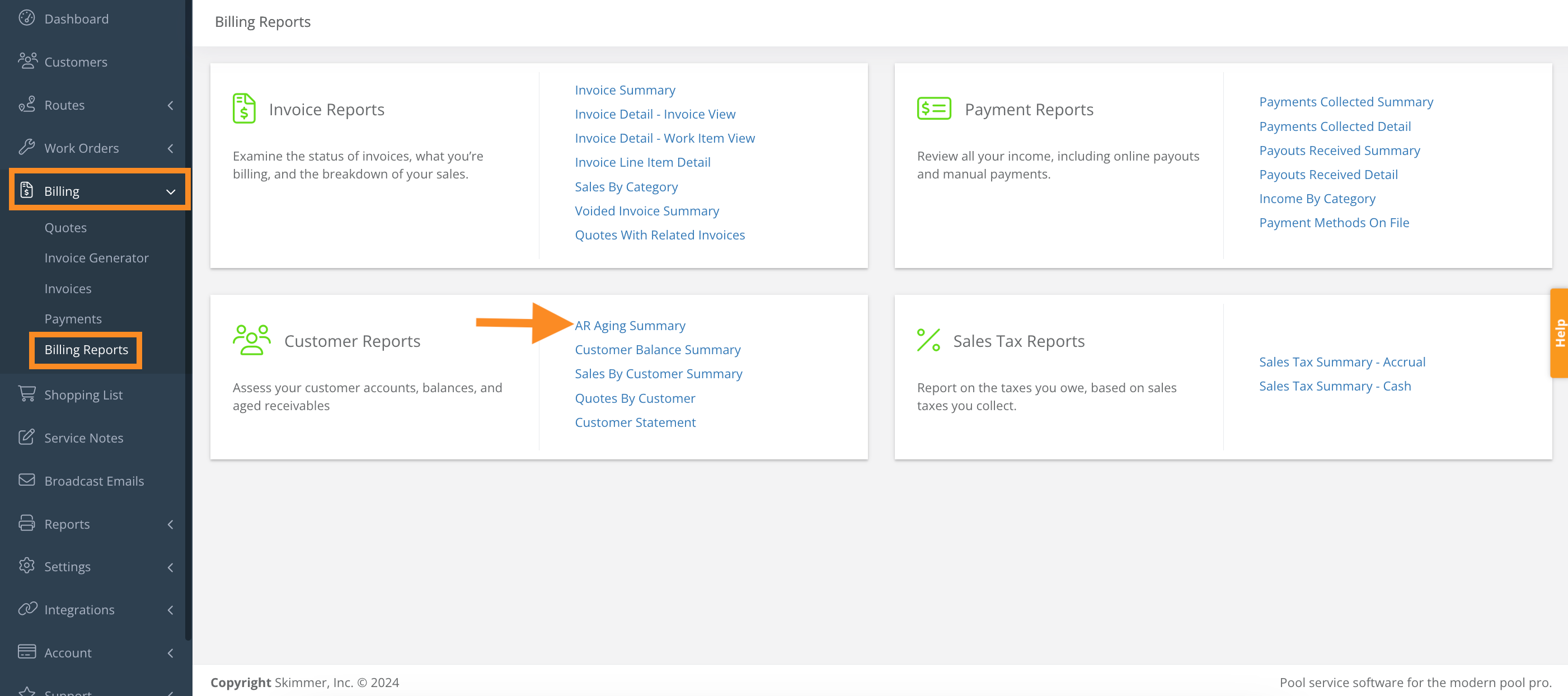The width and height of the screenshot is (1568, 696).
Task: Open the Customer Statement report
Action: [635, 422]
